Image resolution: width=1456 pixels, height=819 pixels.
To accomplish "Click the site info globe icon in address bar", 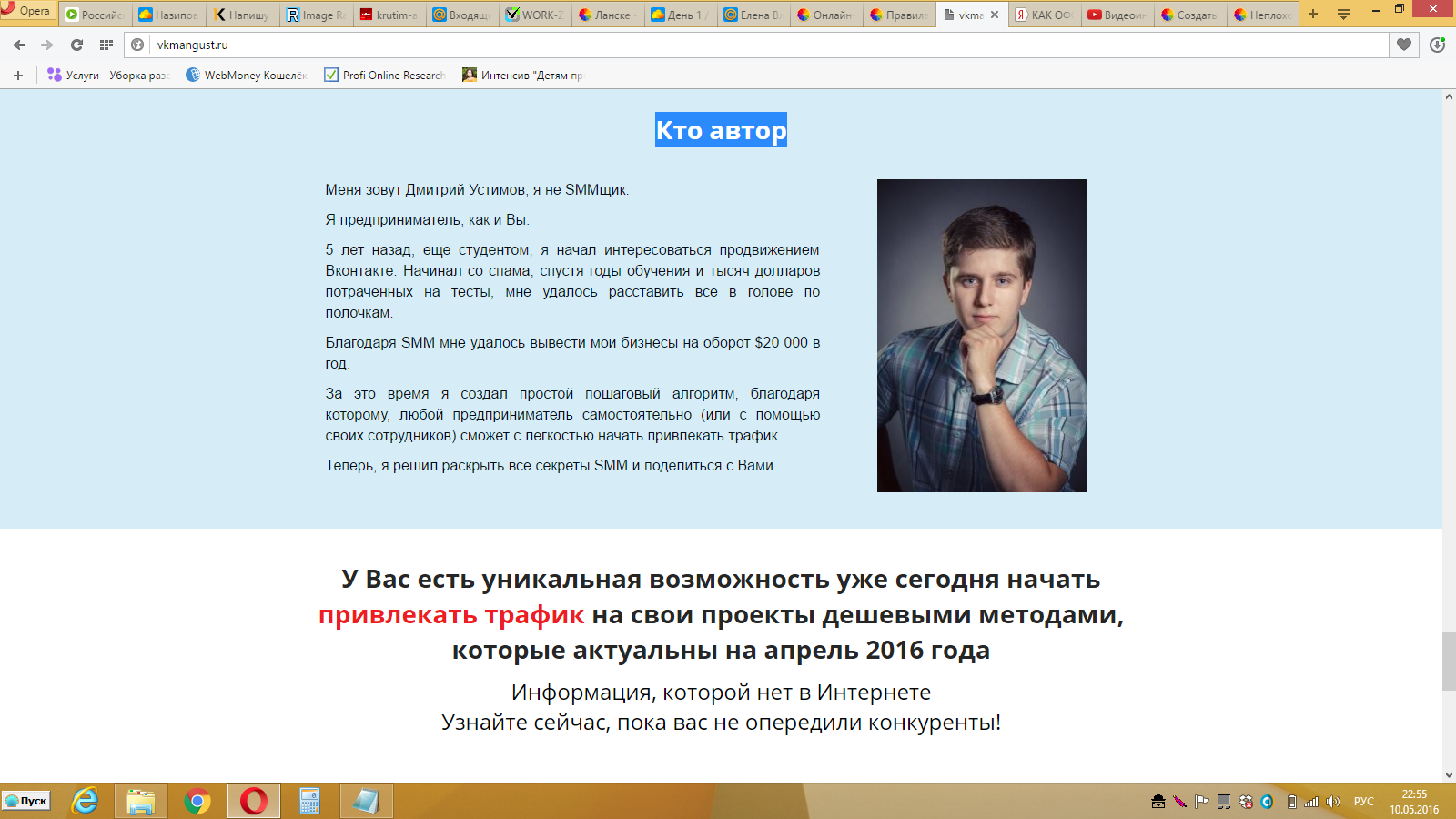I will pos(138,45).
